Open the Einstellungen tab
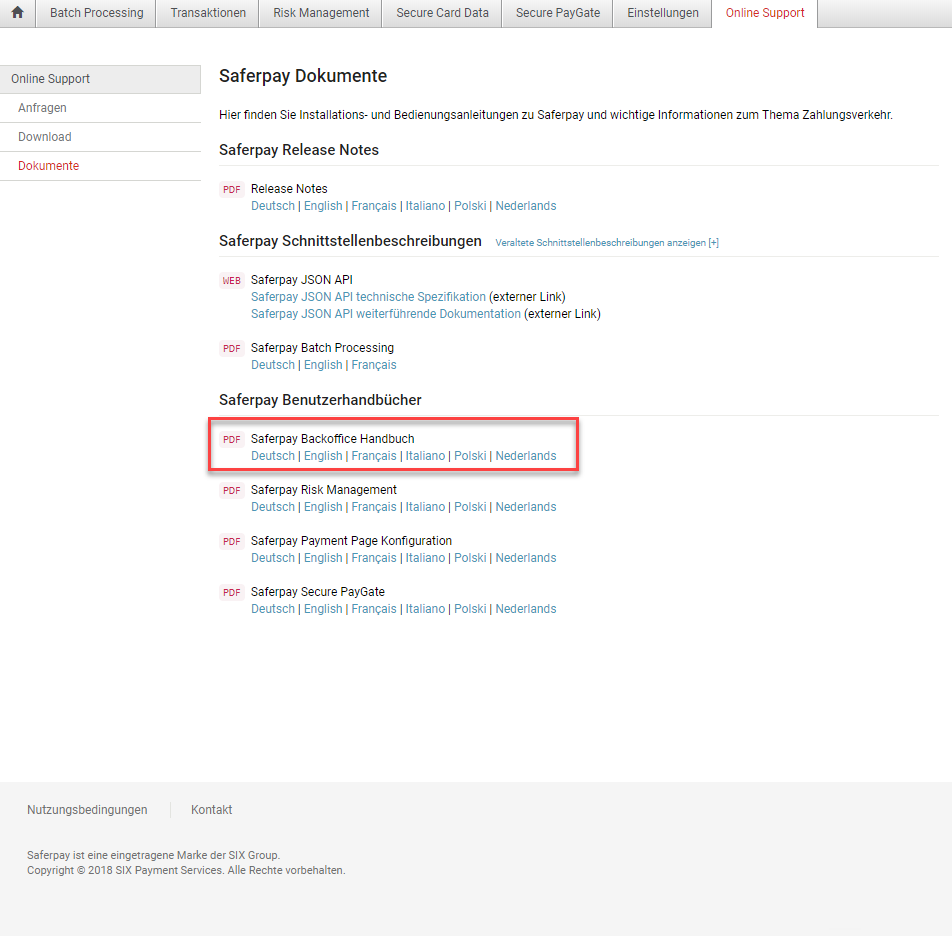Image resolution: width=952 pixels, height=936 pixels. (x=663, y=13)
